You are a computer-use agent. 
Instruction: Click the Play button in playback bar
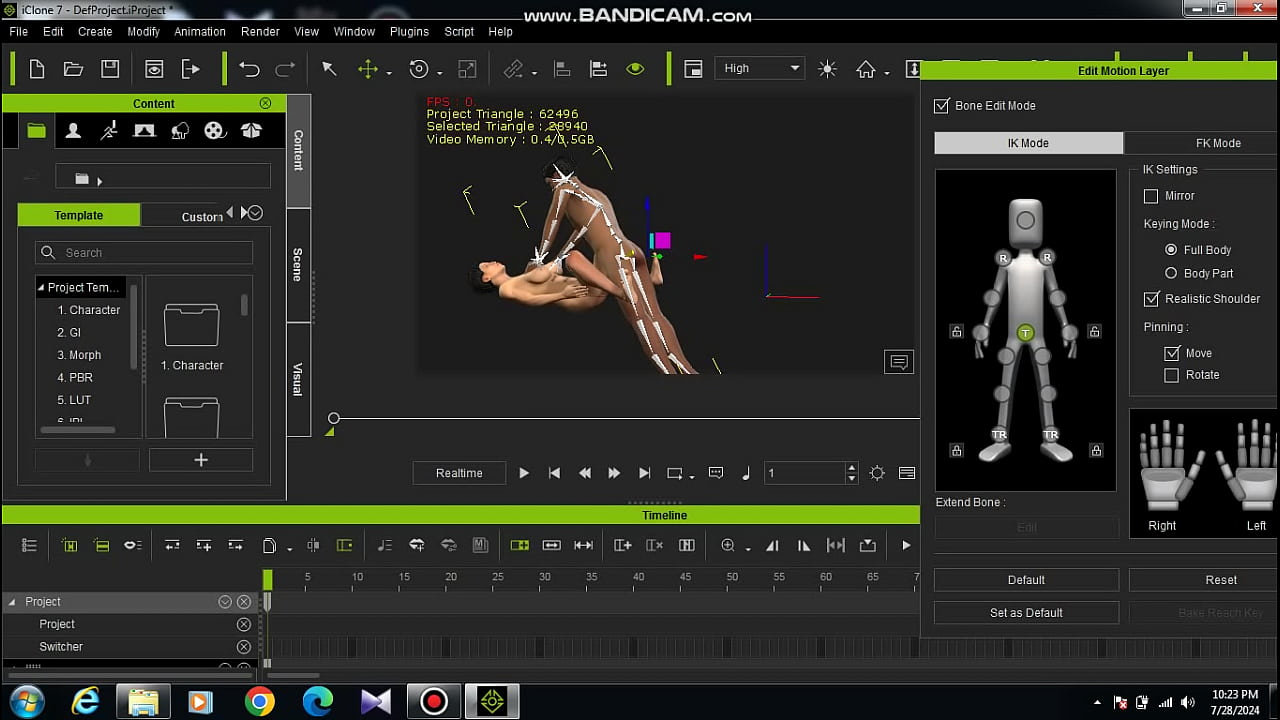coord(523,473)
